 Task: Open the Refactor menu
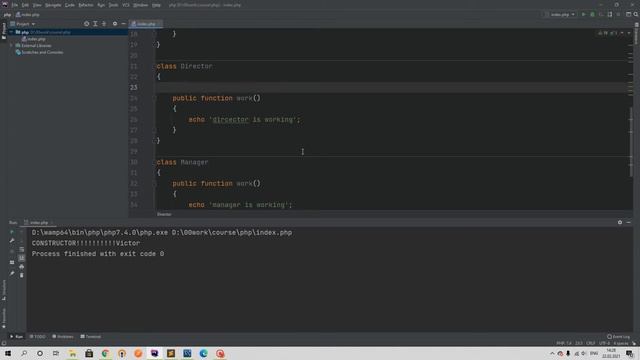(86, 5)
